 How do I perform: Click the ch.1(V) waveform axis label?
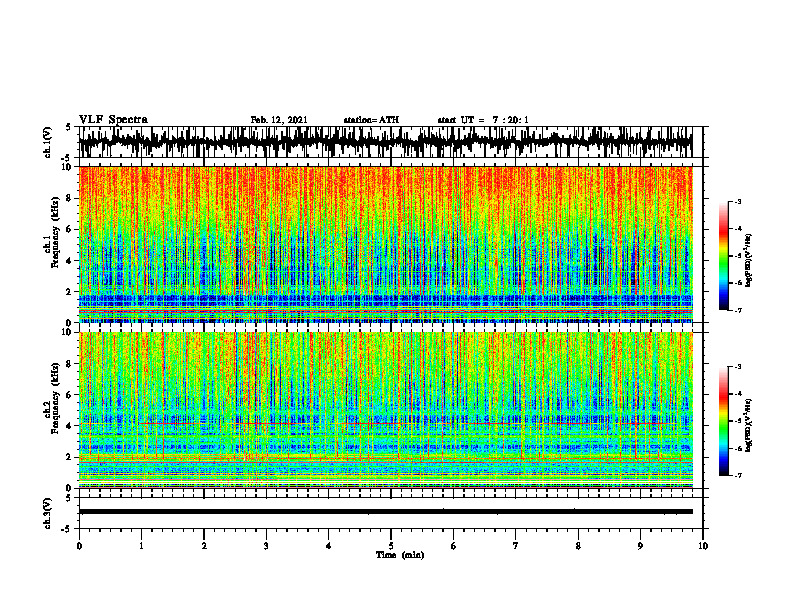(x=48, y=142)
